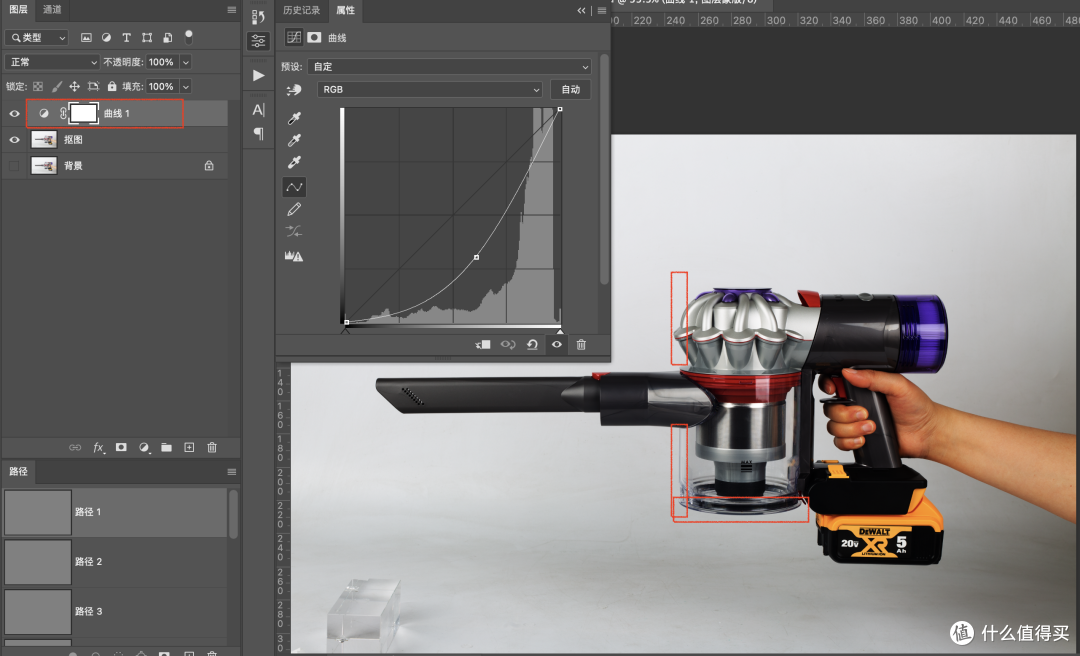1080x656 pixels.
Task: Toggle lock all padlock icon
Action: [112, 86]
